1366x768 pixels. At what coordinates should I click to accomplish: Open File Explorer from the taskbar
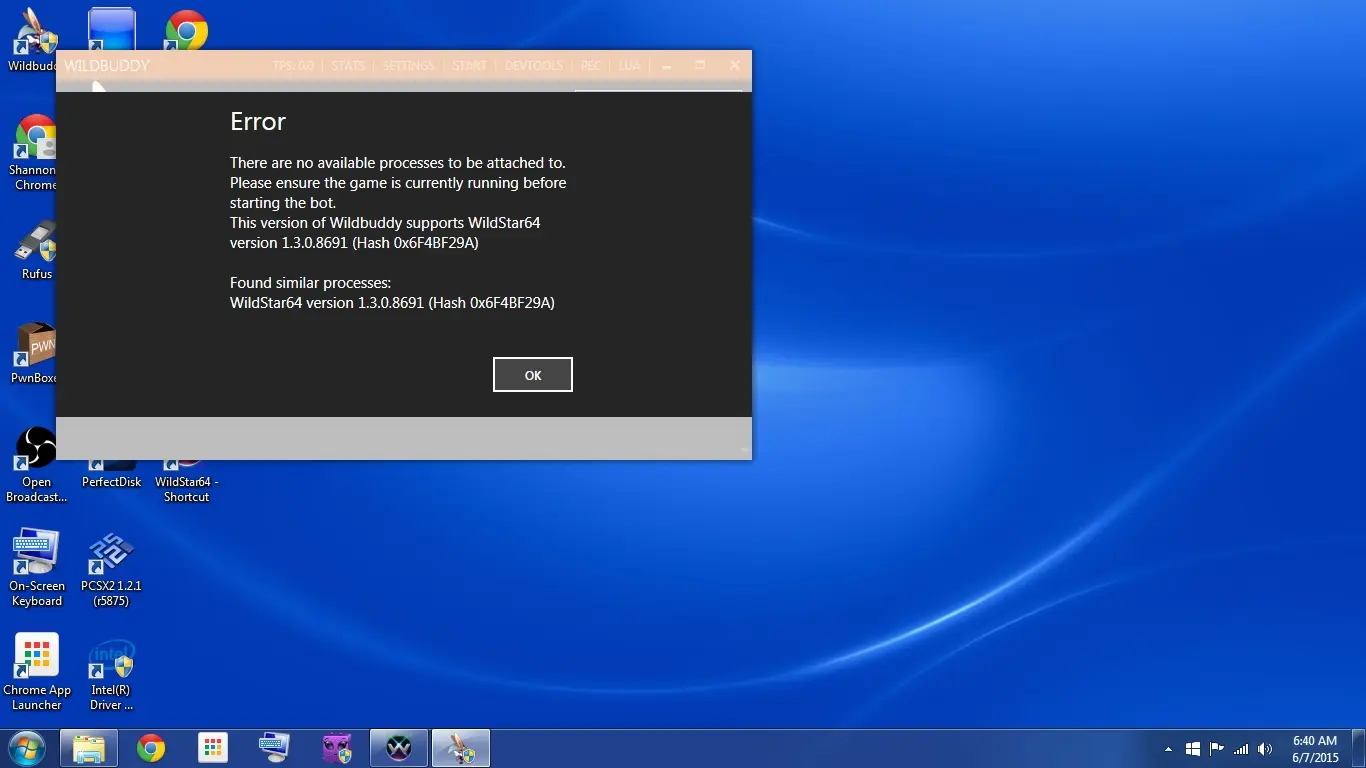tap(89, 748)
